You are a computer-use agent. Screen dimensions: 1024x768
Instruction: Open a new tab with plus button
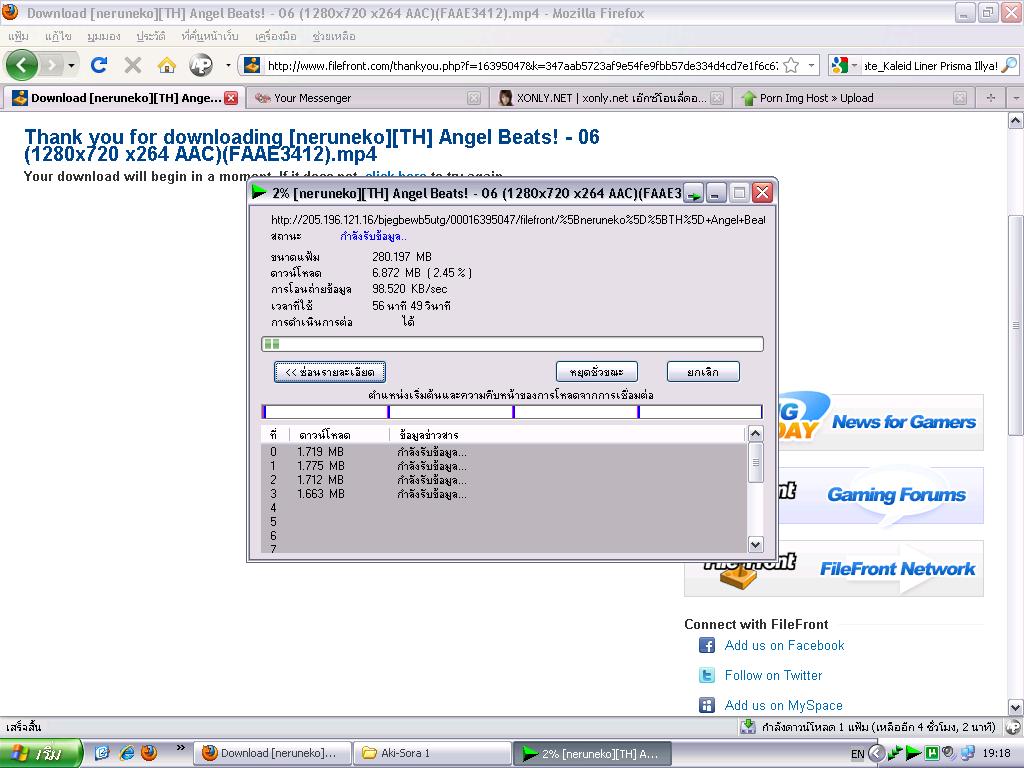(991, 98)
